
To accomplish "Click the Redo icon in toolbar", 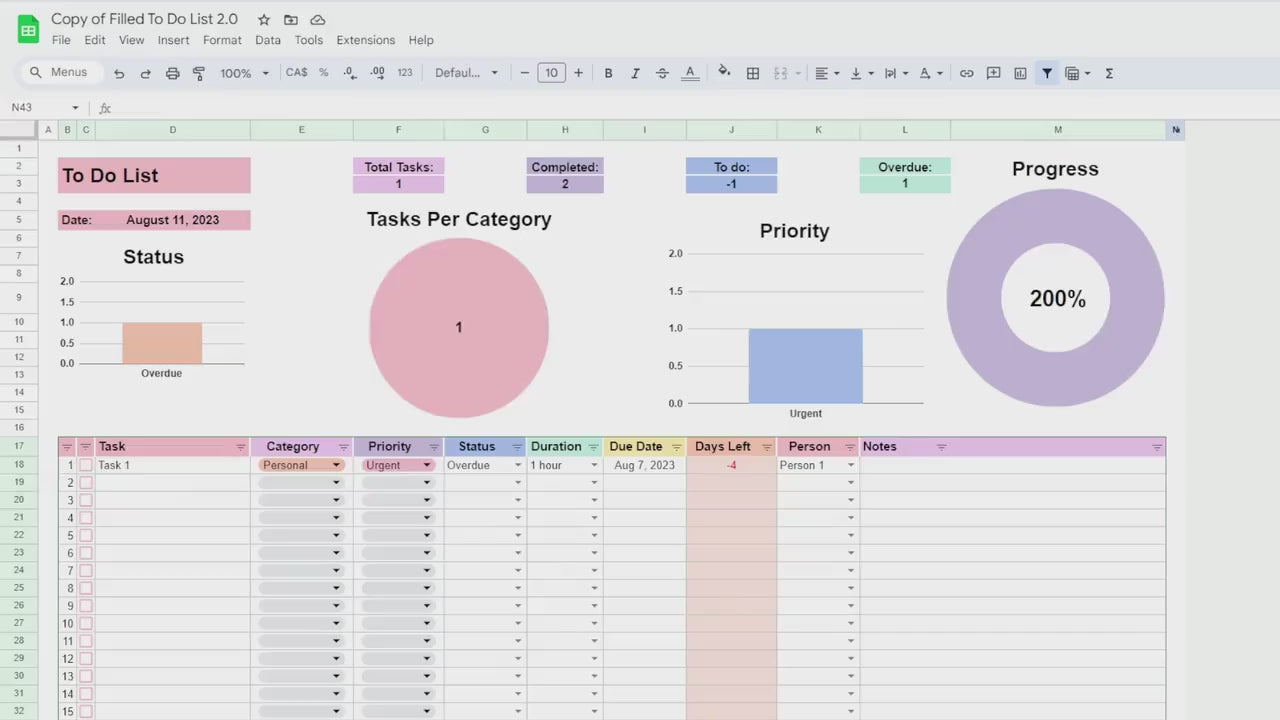I will [145, 73].
